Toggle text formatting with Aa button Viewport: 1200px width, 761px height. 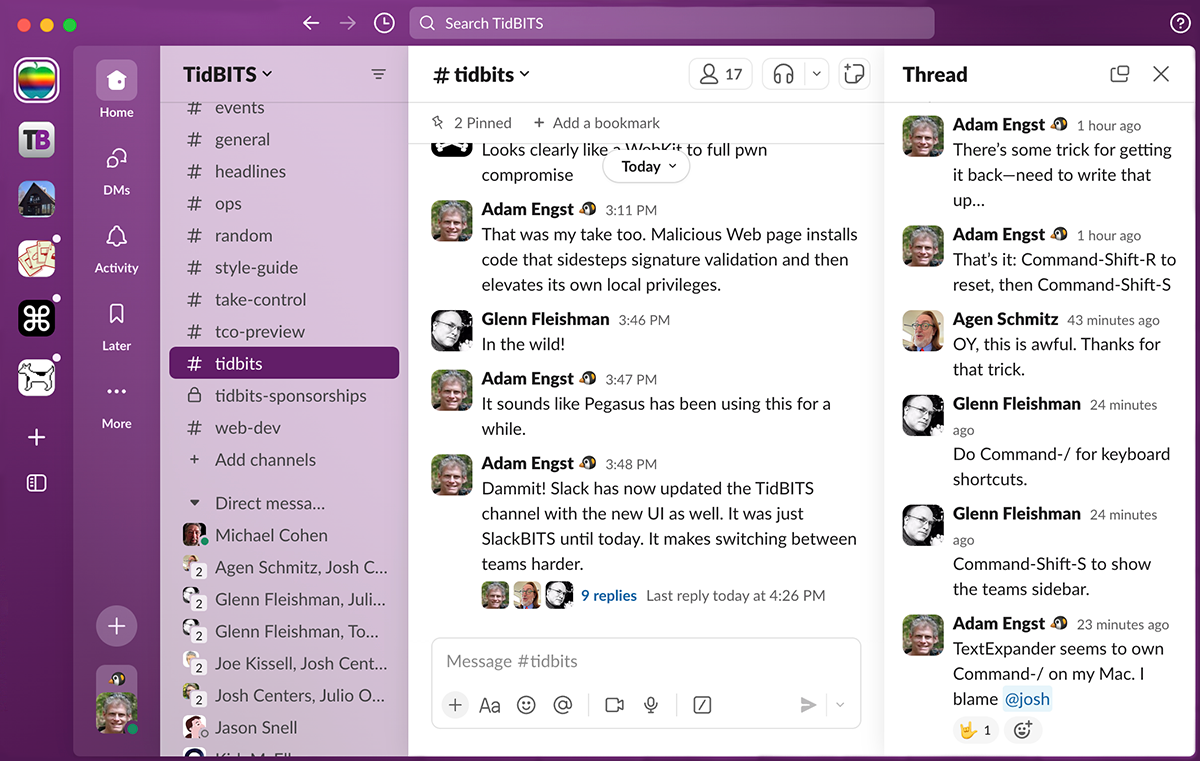click(x=490, y=705)
